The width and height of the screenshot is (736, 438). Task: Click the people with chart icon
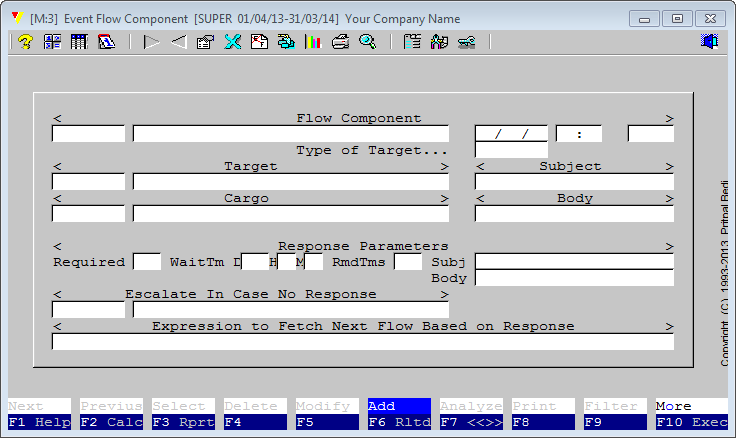pos(439,42)
